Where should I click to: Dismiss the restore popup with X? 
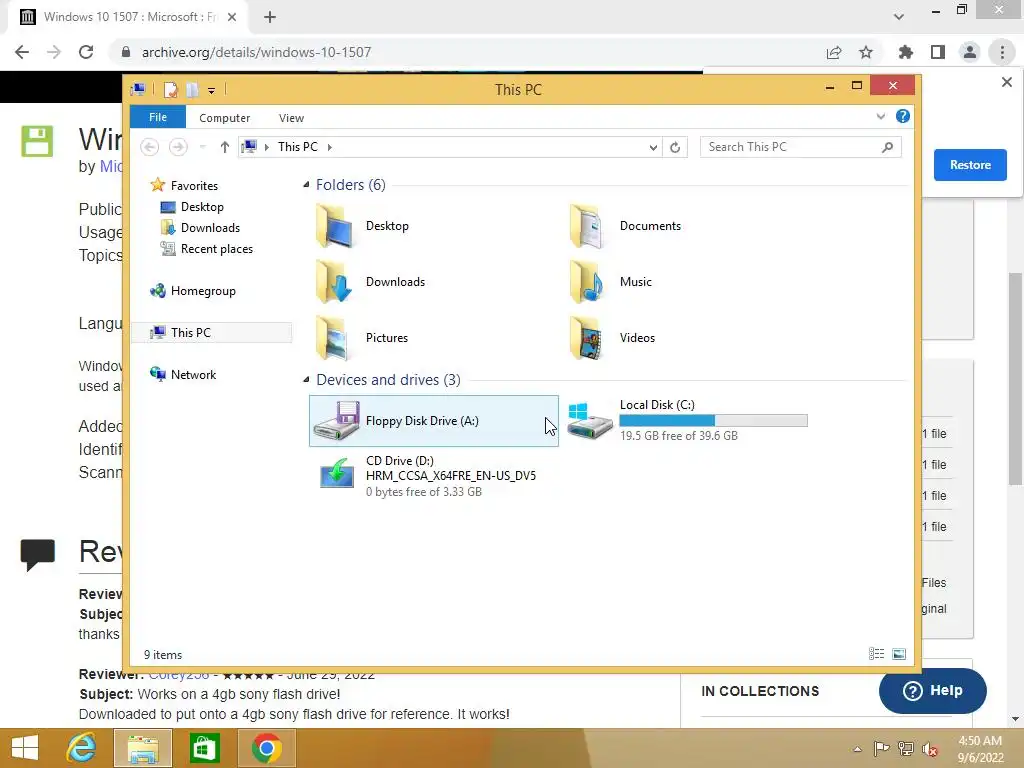[x=1006, y=82]
